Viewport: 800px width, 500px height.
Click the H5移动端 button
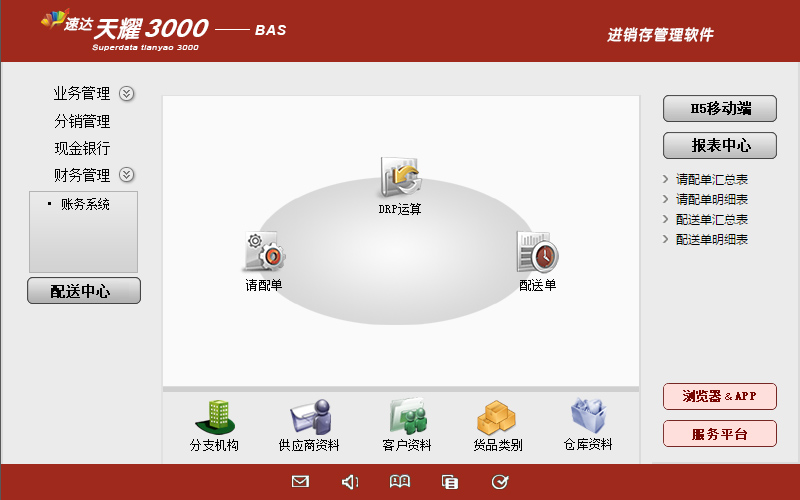point(720,109)
